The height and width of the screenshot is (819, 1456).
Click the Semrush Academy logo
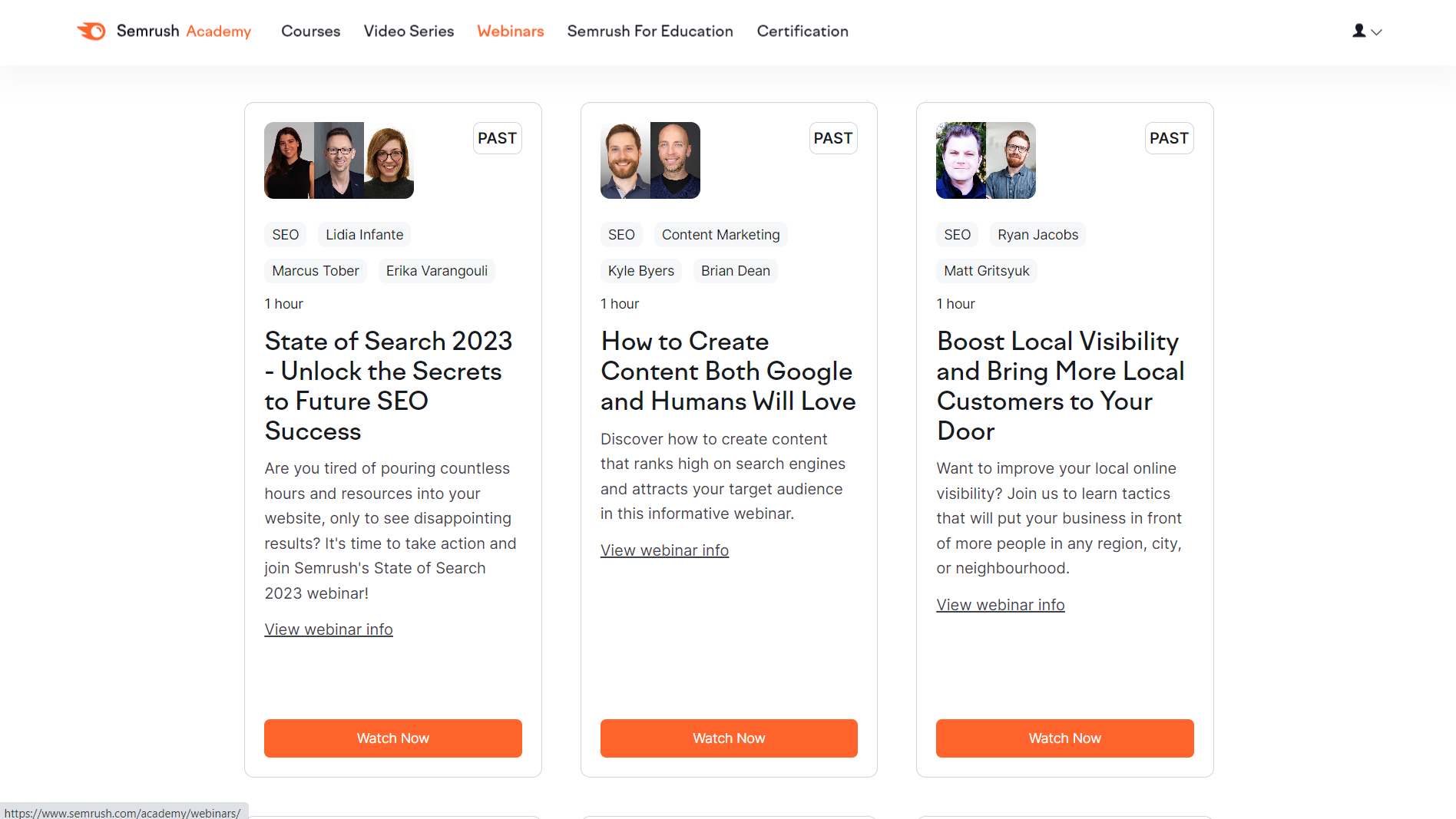tap(164, 31)
